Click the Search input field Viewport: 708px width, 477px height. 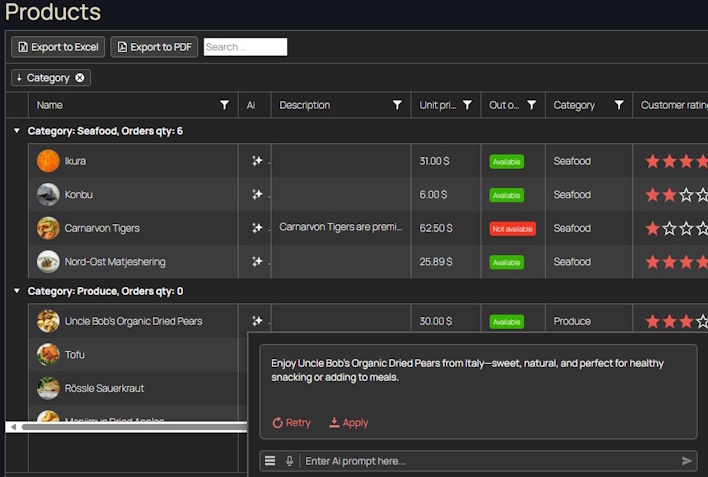click(245, 47)
